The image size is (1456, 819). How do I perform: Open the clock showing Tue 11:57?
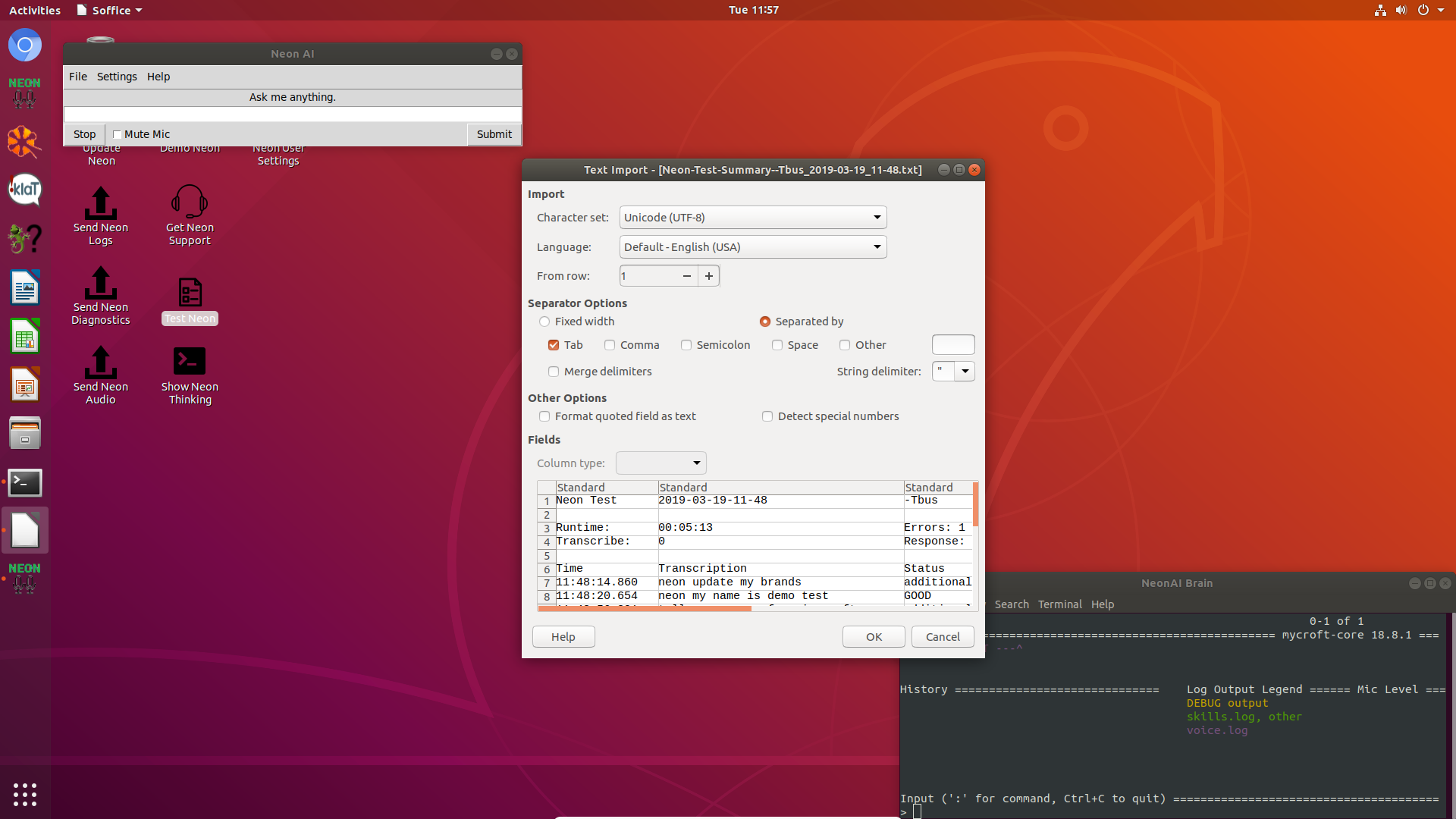[x=753, y=10]
